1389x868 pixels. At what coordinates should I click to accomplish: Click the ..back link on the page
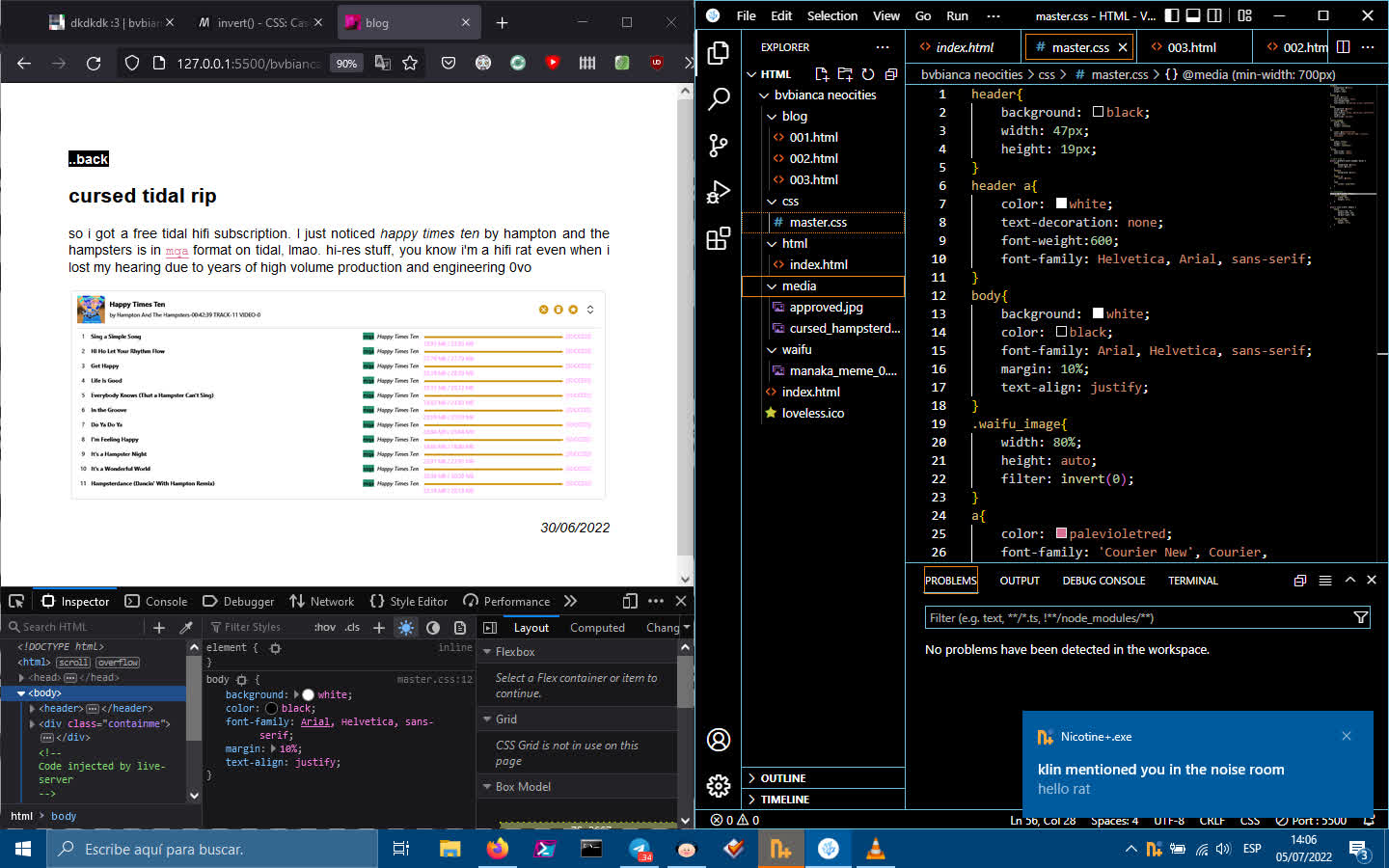pyautogui.click(x=89, y=159)
